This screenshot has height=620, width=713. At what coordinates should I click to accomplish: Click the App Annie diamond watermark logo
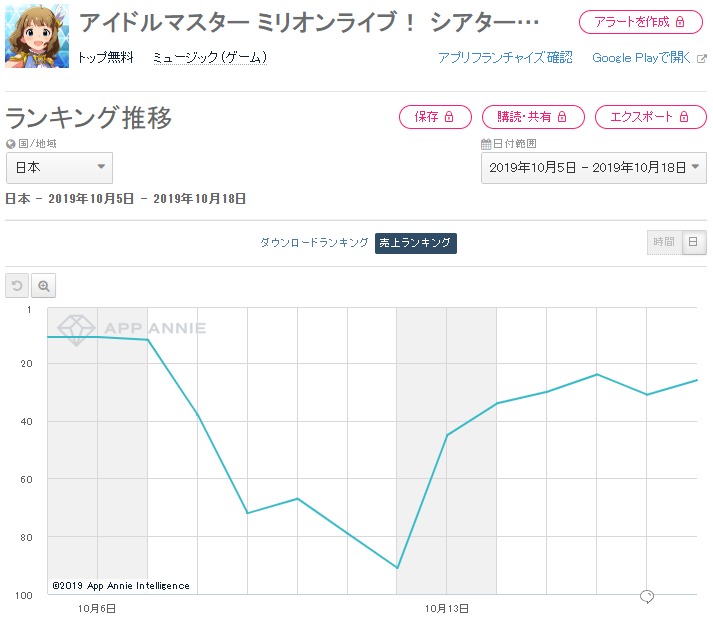point(76,329)
